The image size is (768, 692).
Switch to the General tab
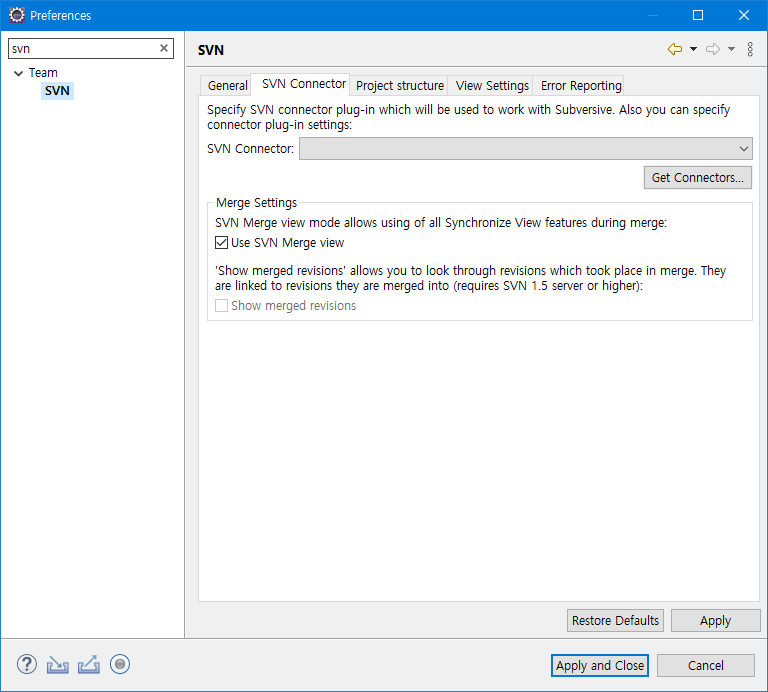(227, 86)
